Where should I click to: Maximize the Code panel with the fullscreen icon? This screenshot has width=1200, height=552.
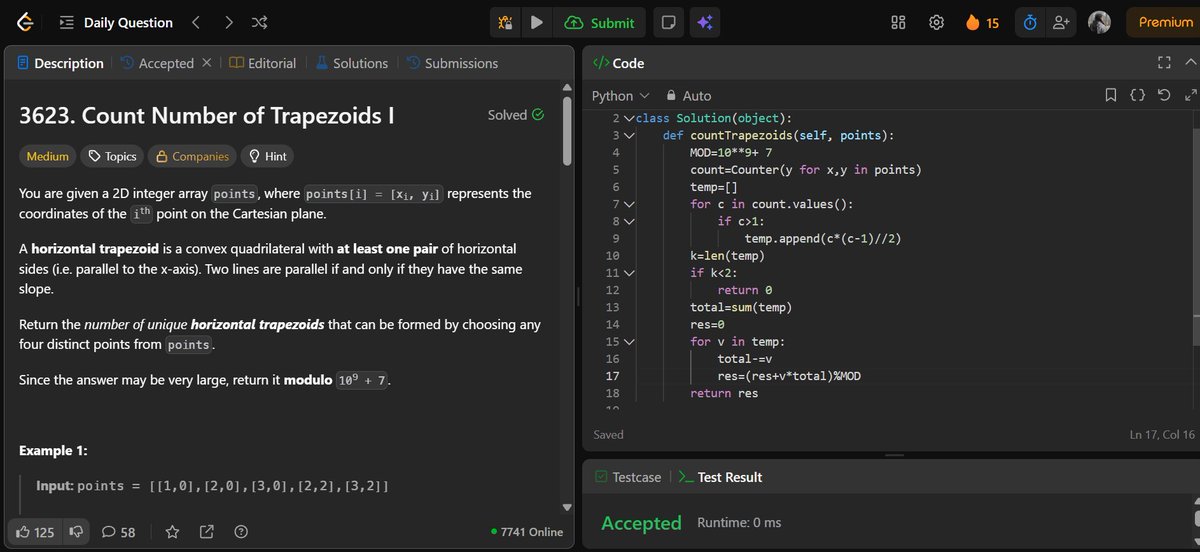click(x=1163, y=63)
